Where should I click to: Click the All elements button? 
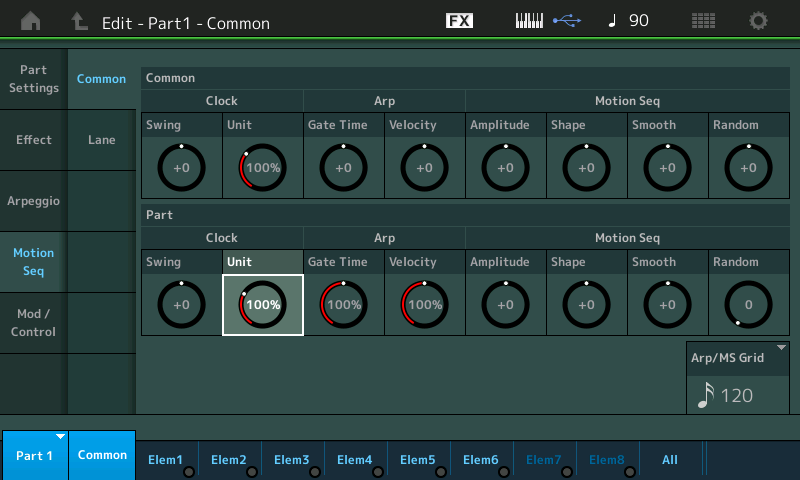tap(670, 460)
